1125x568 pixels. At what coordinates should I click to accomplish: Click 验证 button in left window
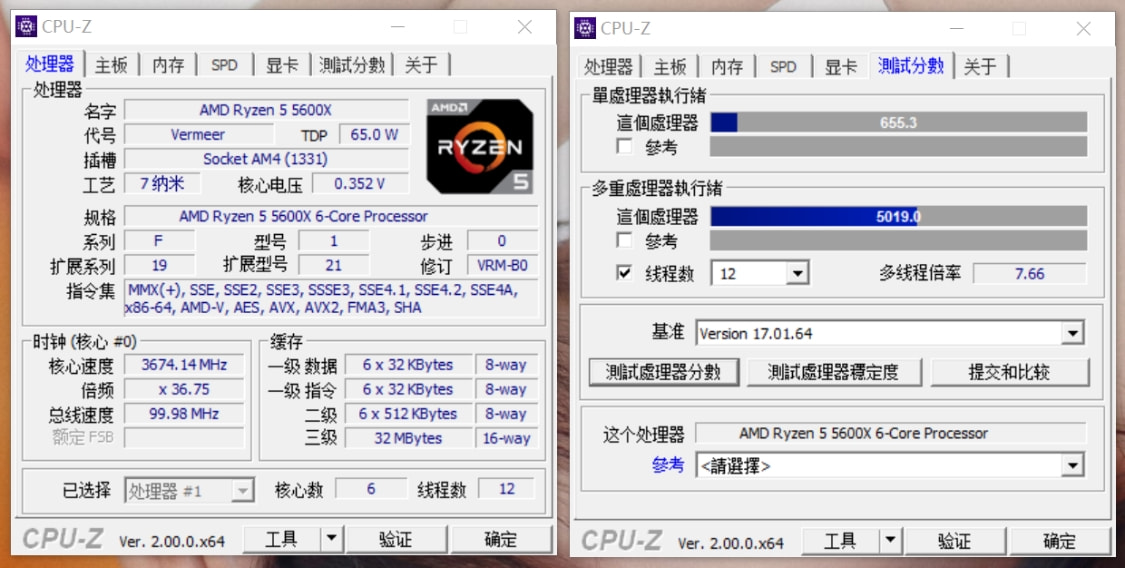(395, 539)
